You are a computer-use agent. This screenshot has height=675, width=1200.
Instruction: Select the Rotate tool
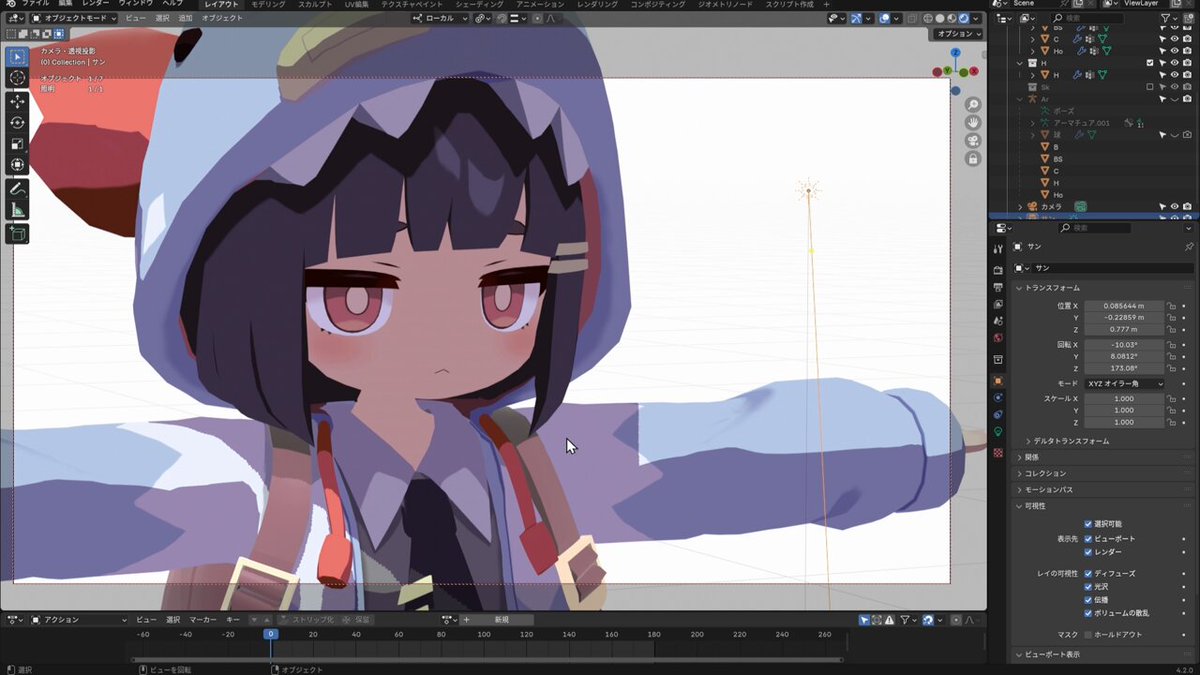coord(18,122)
